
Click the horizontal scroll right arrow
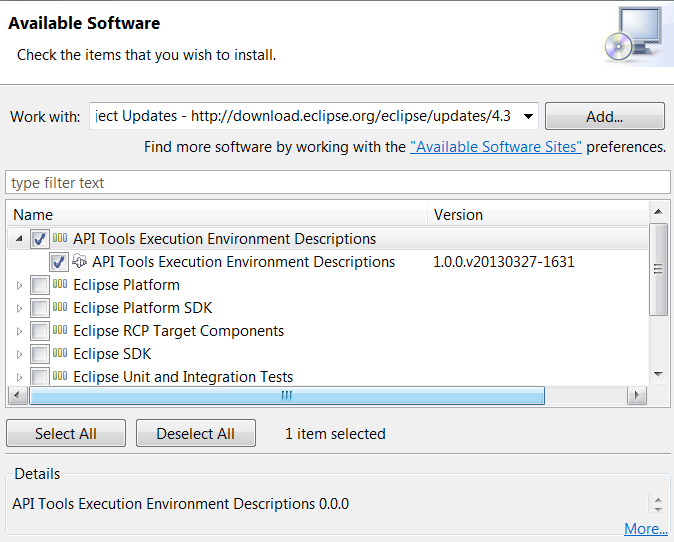click(637, 395)
